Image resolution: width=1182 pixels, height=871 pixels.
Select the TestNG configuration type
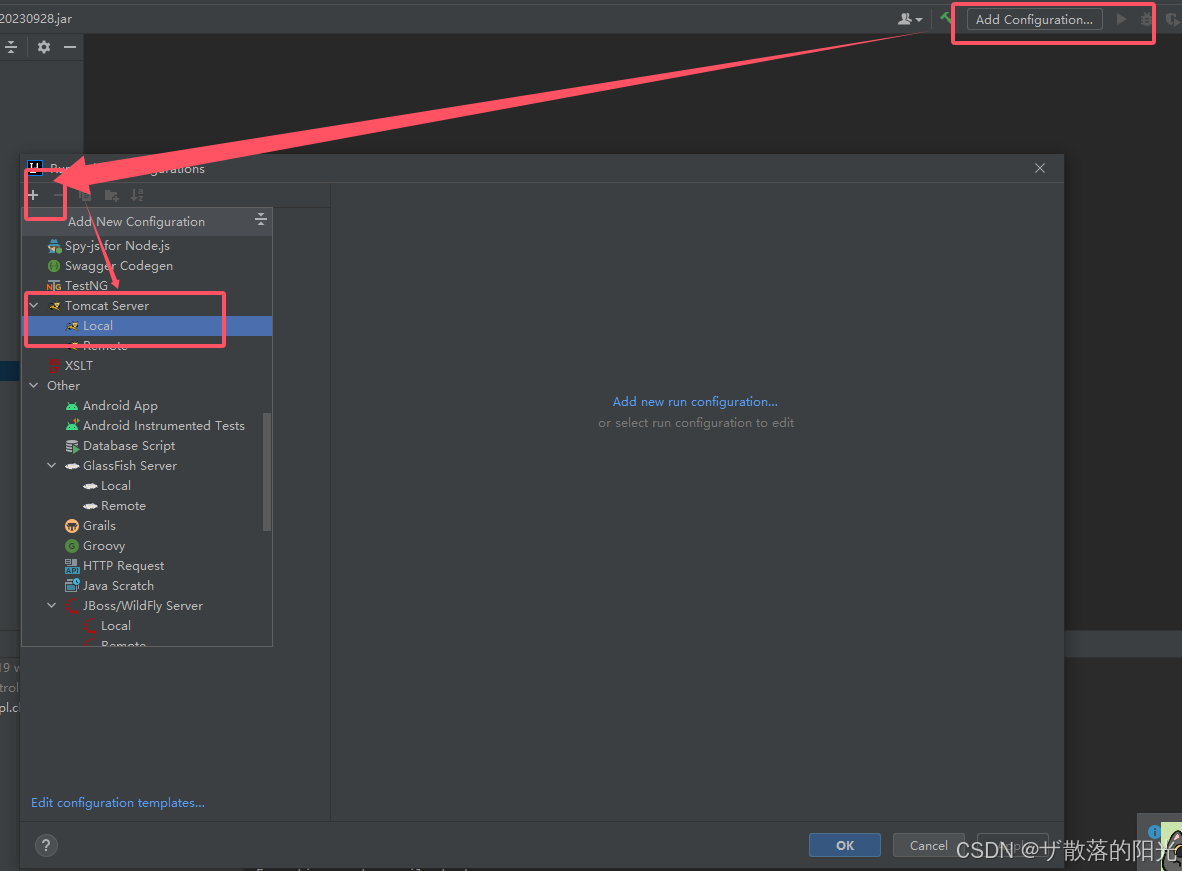95,285
